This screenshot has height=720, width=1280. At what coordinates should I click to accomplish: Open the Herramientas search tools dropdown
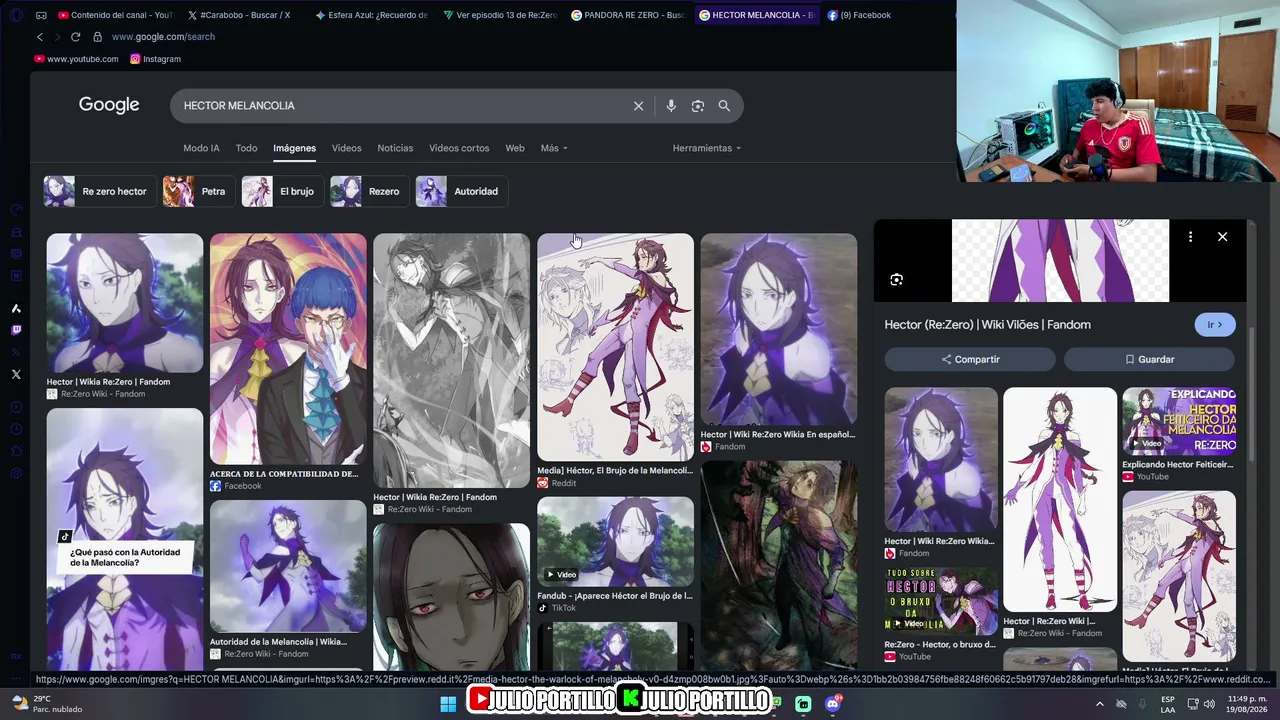point(707,148)
